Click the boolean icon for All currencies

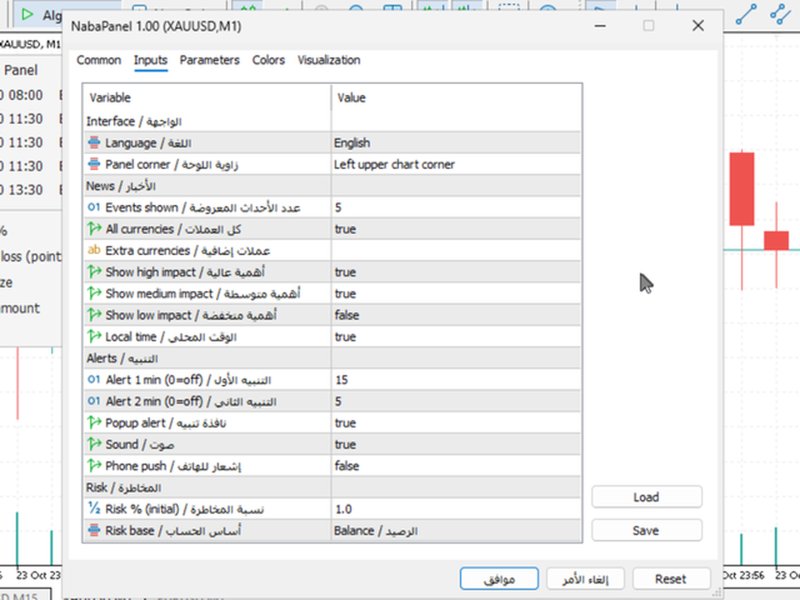coord(94,229)
